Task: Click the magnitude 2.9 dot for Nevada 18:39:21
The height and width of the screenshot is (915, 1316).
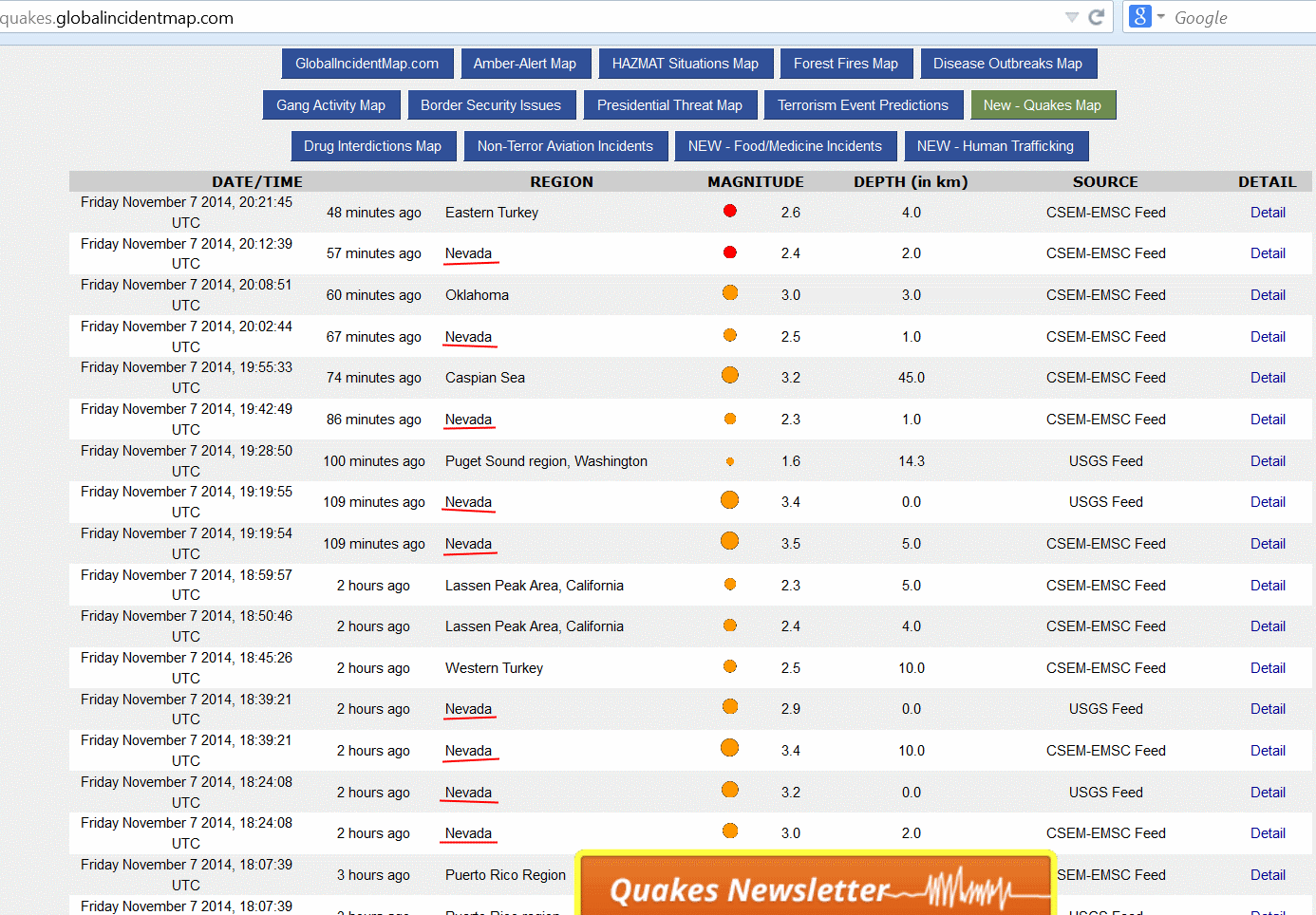Action: click(x=730, y=706)
